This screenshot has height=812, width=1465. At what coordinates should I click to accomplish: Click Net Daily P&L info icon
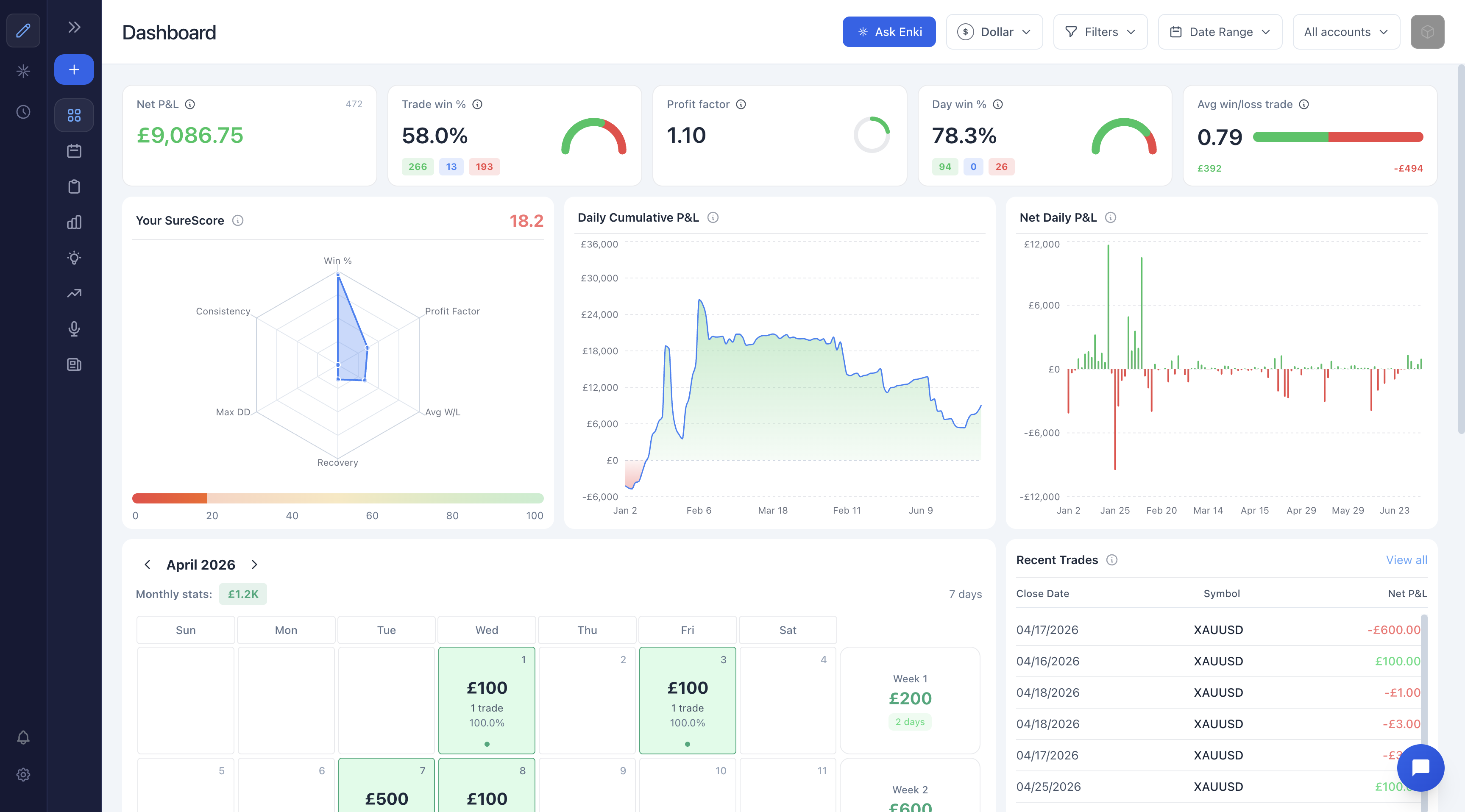pyautogui.click(x=1110, y=218)
